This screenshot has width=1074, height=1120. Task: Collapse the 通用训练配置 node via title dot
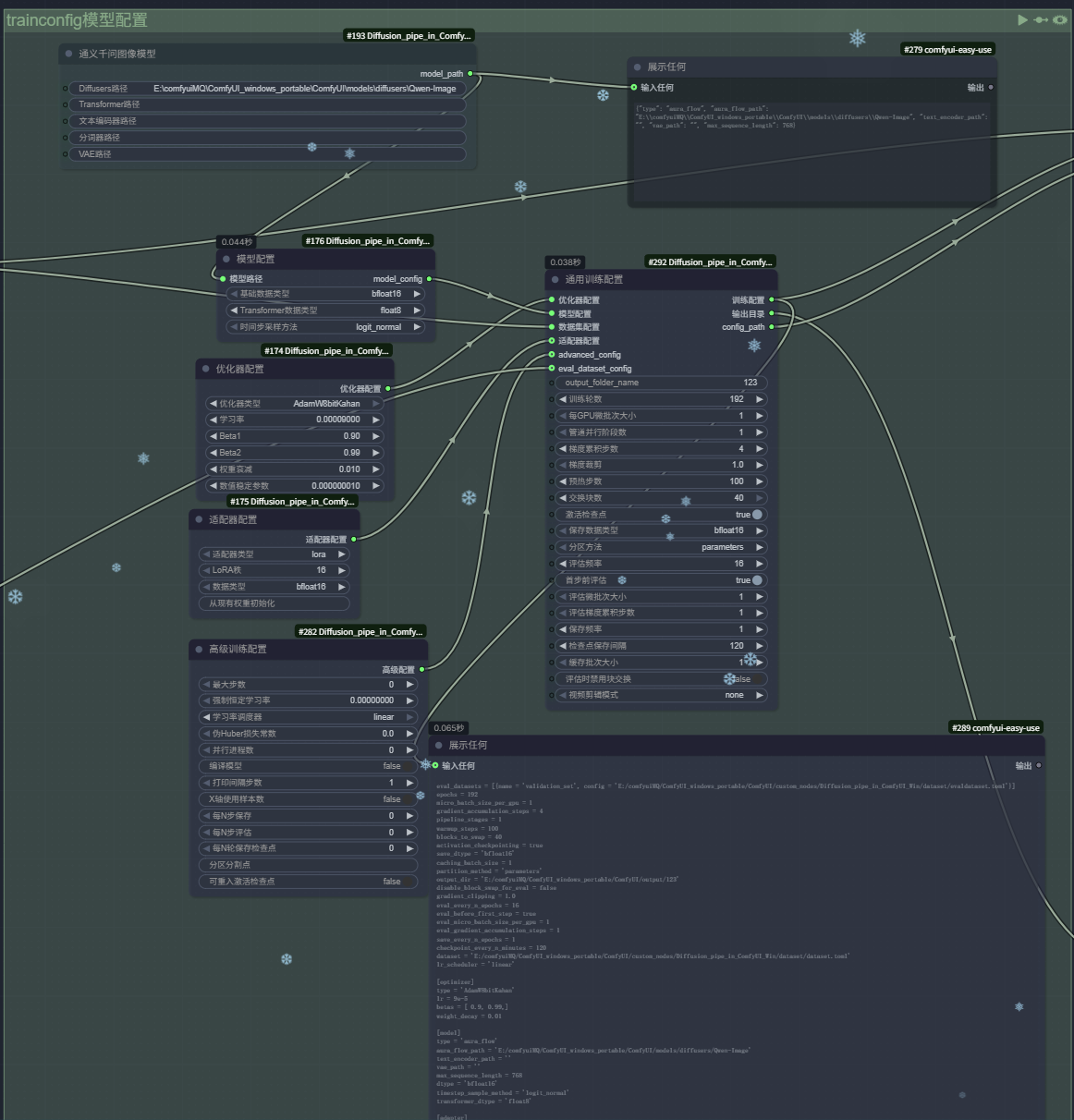(555, 279)
